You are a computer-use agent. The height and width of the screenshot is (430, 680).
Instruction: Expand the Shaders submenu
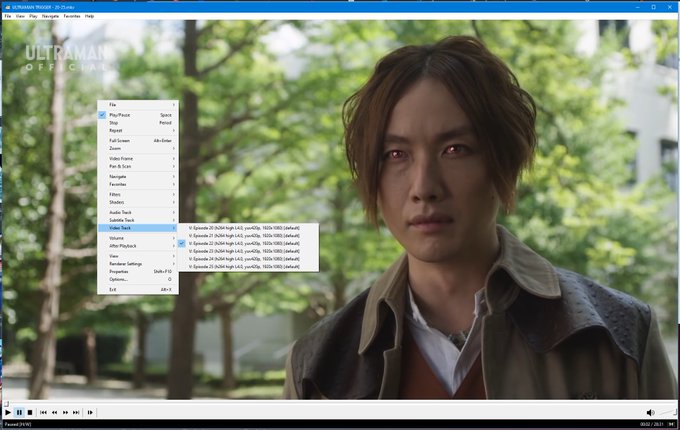[x=138, y=202]
